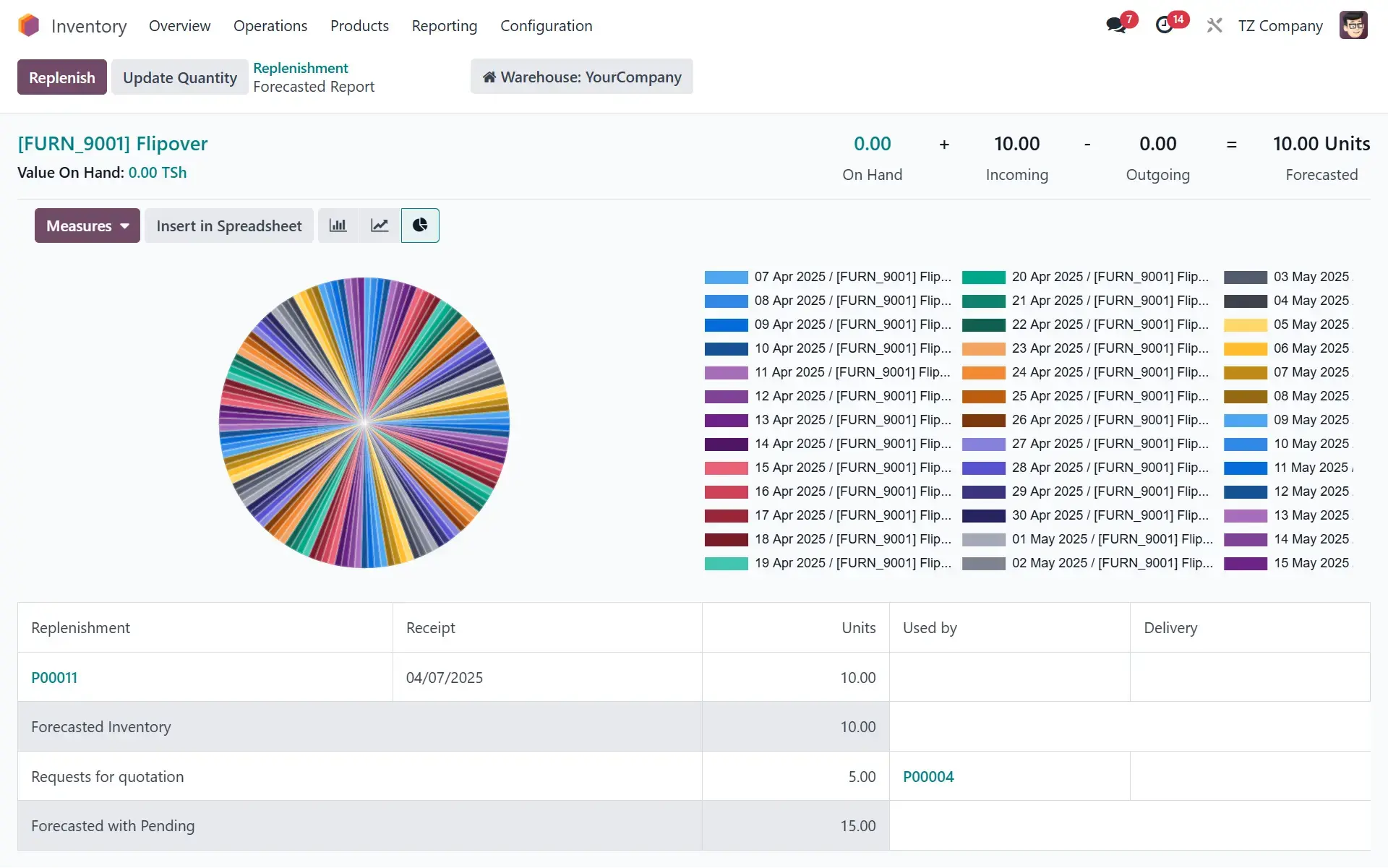Select the pie chart view icon
Screen dimensions: 1388x868
tap(420, 225)
